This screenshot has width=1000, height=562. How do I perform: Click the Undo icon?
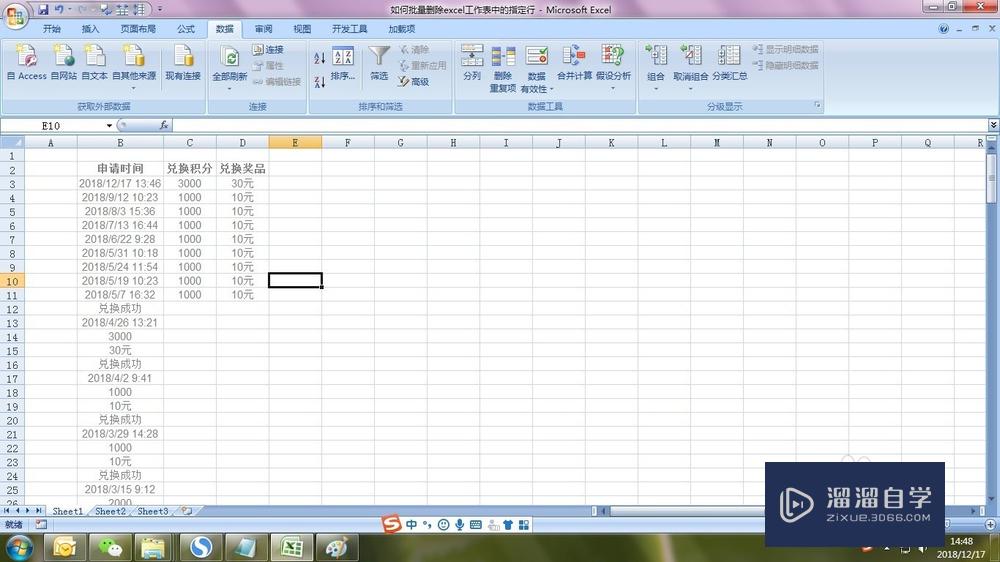click(59, 10)
